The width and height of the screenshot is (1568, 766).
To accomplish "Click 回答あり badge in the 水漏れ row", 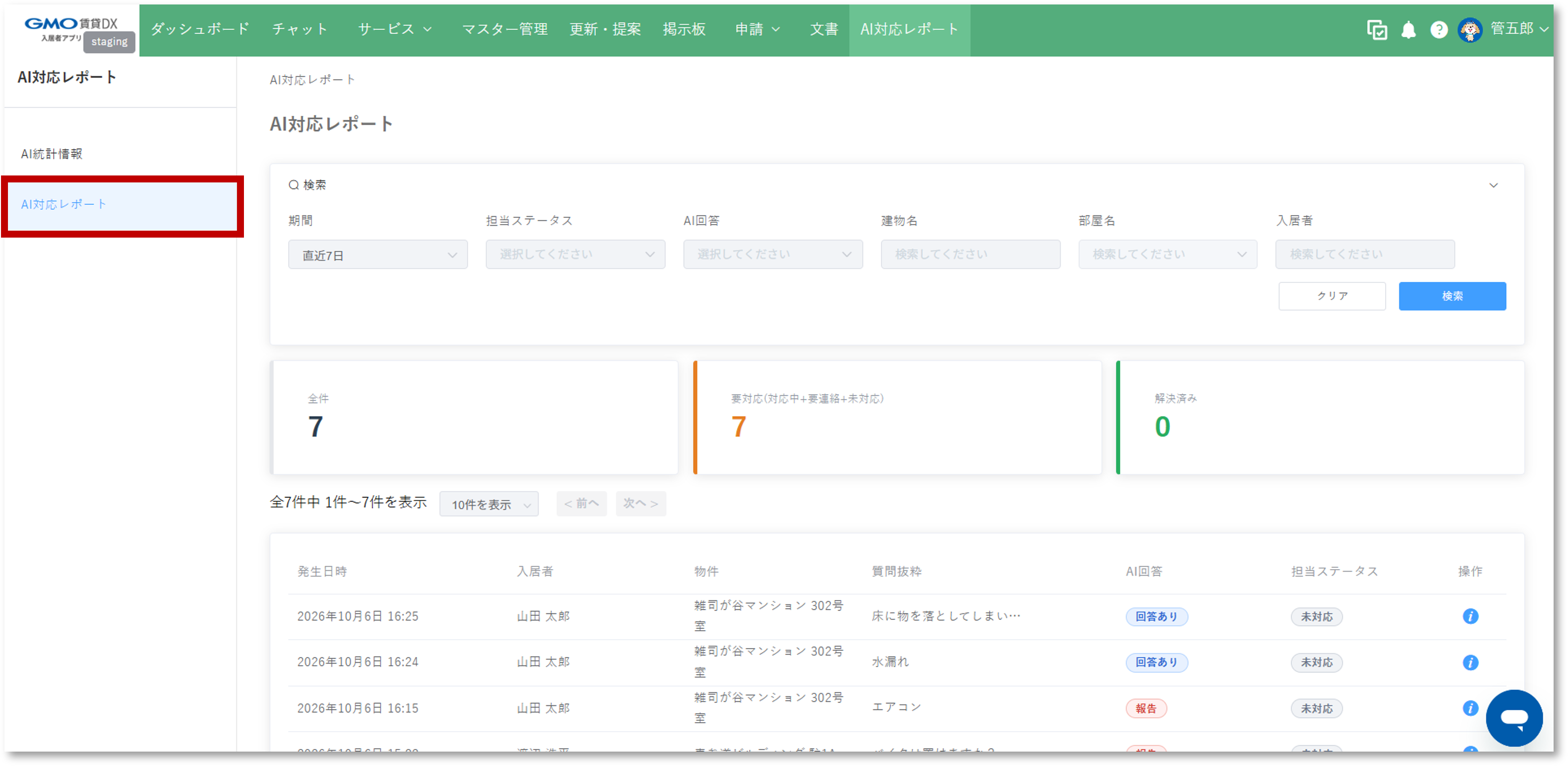I will tap(1156, 663).
